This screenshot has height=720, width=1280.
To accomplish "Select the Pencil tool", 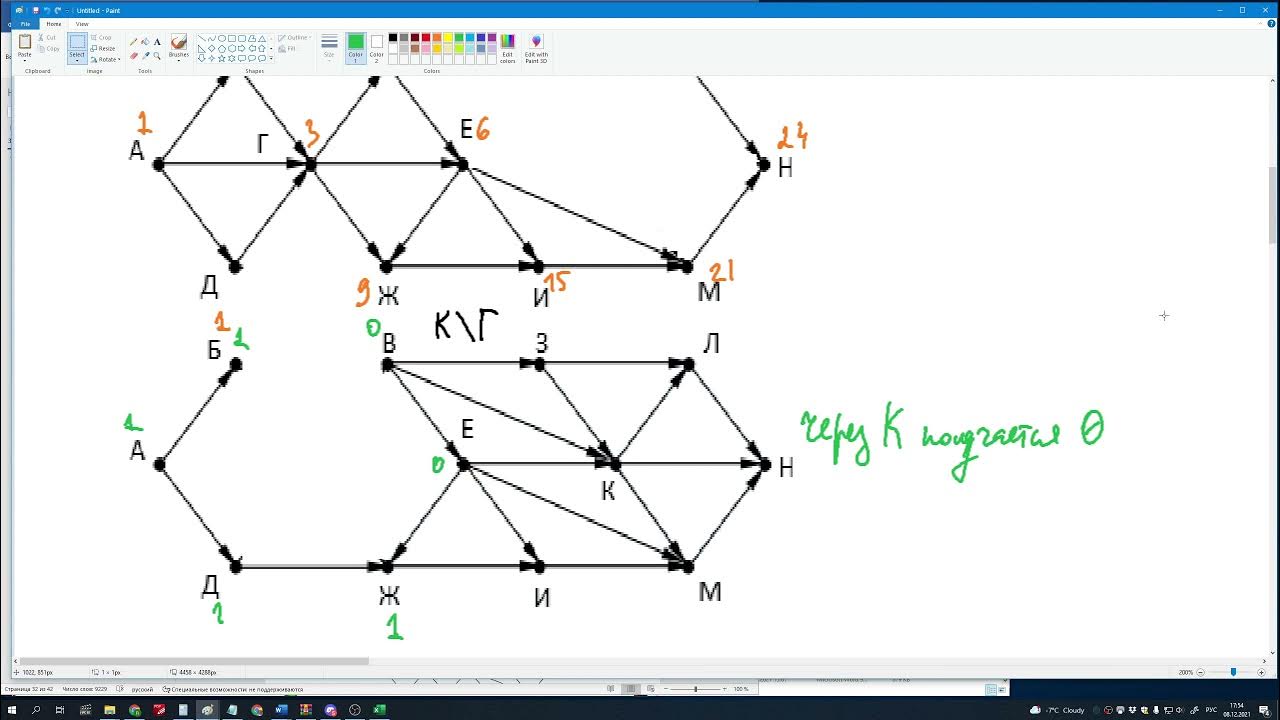I will coord(133,41).
